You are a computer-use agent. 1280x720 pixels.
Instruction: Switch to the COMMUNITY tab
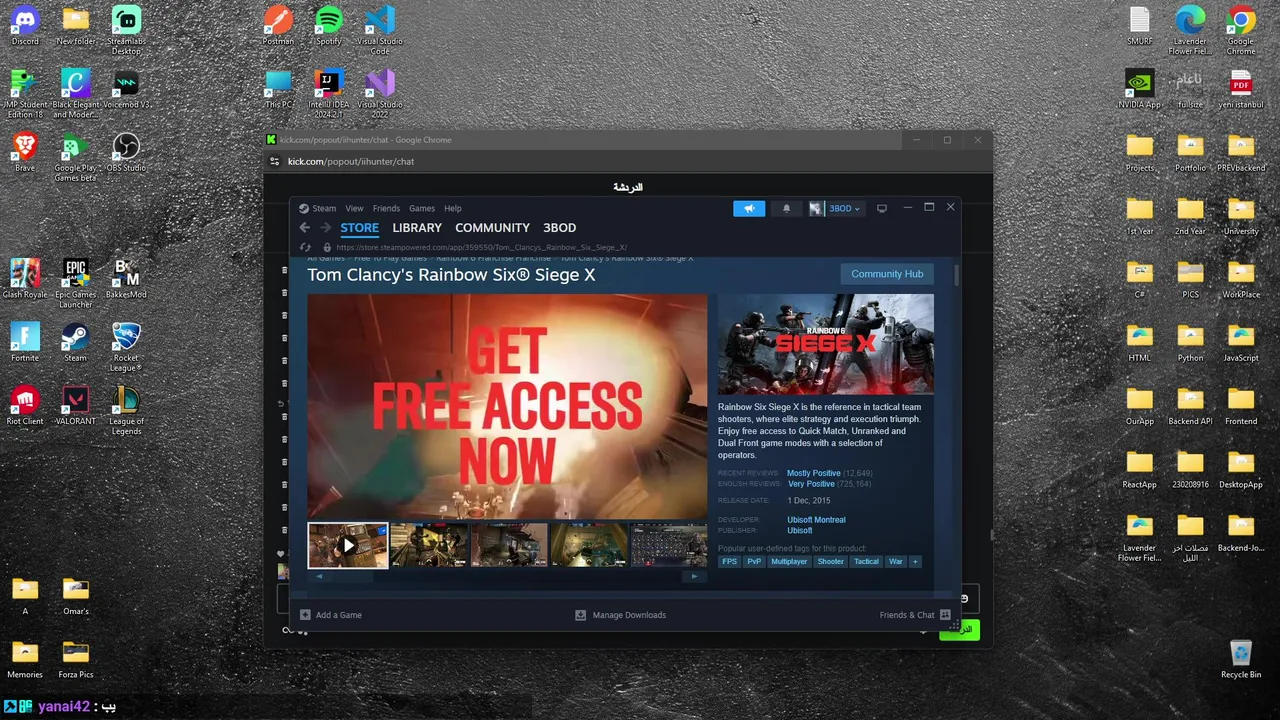pos(492,228)
